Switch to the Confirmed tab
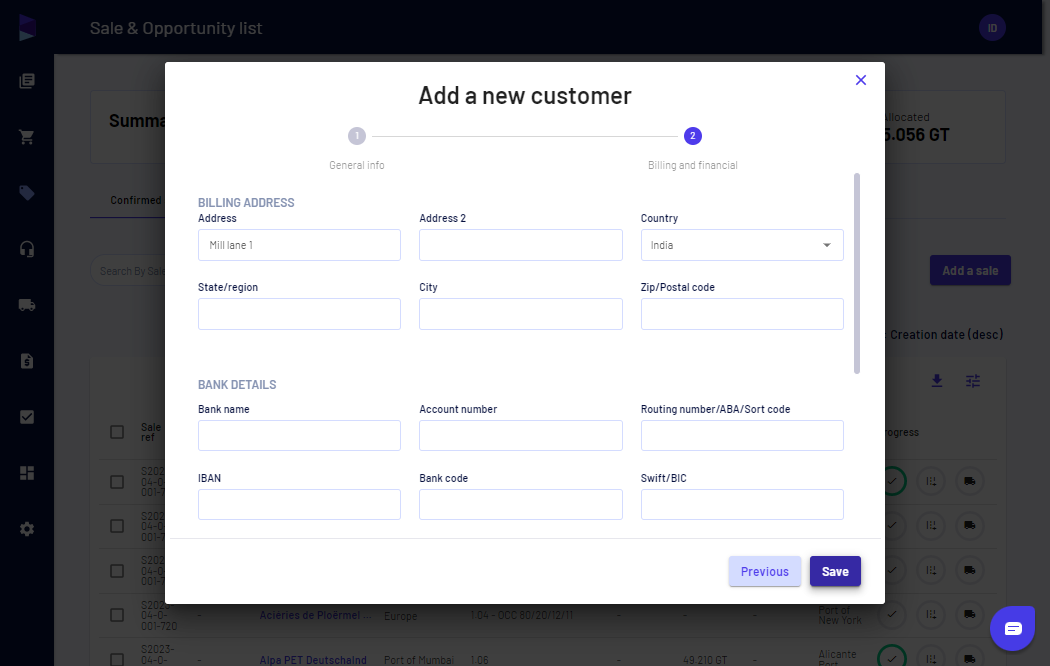 click(x=136, y=200)
